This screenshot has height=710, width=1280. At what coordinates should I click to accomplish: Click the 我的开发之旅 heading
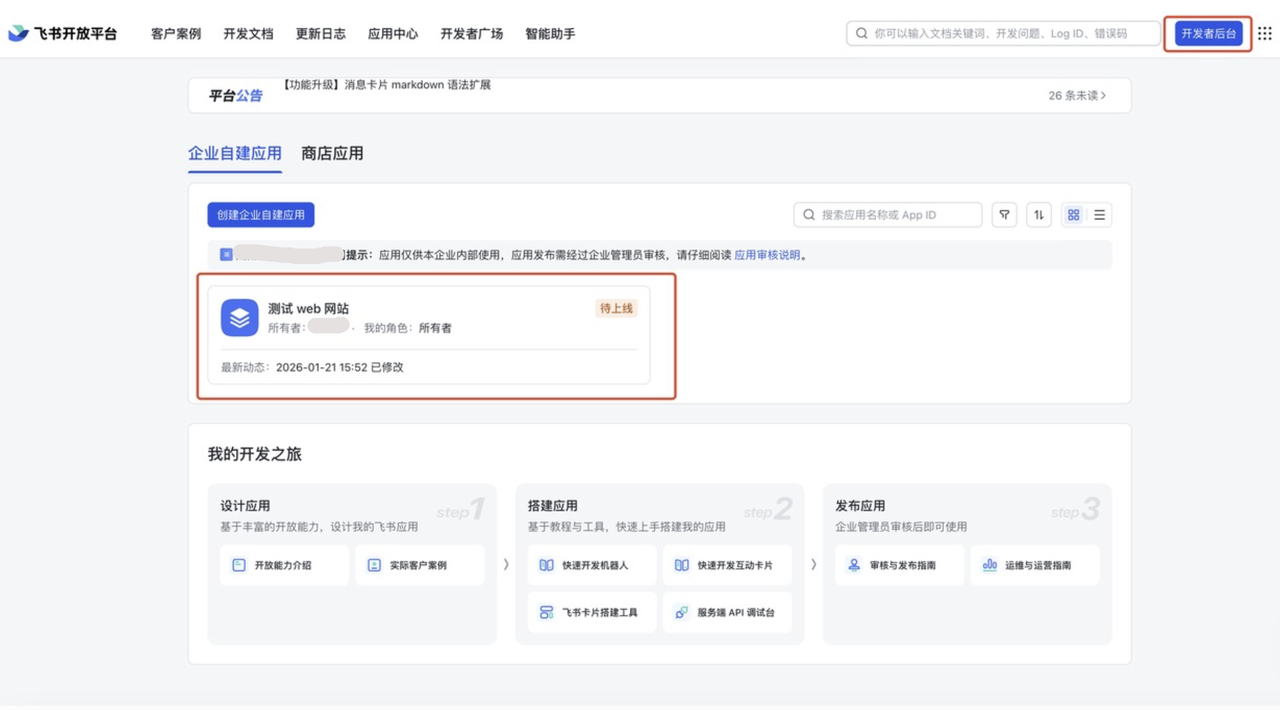[254, 454]
